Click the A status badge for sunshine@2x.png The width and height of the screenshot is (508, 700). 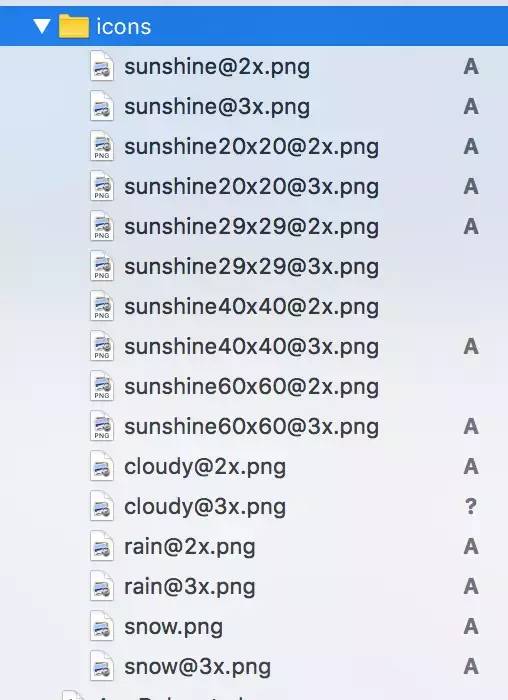471,67
